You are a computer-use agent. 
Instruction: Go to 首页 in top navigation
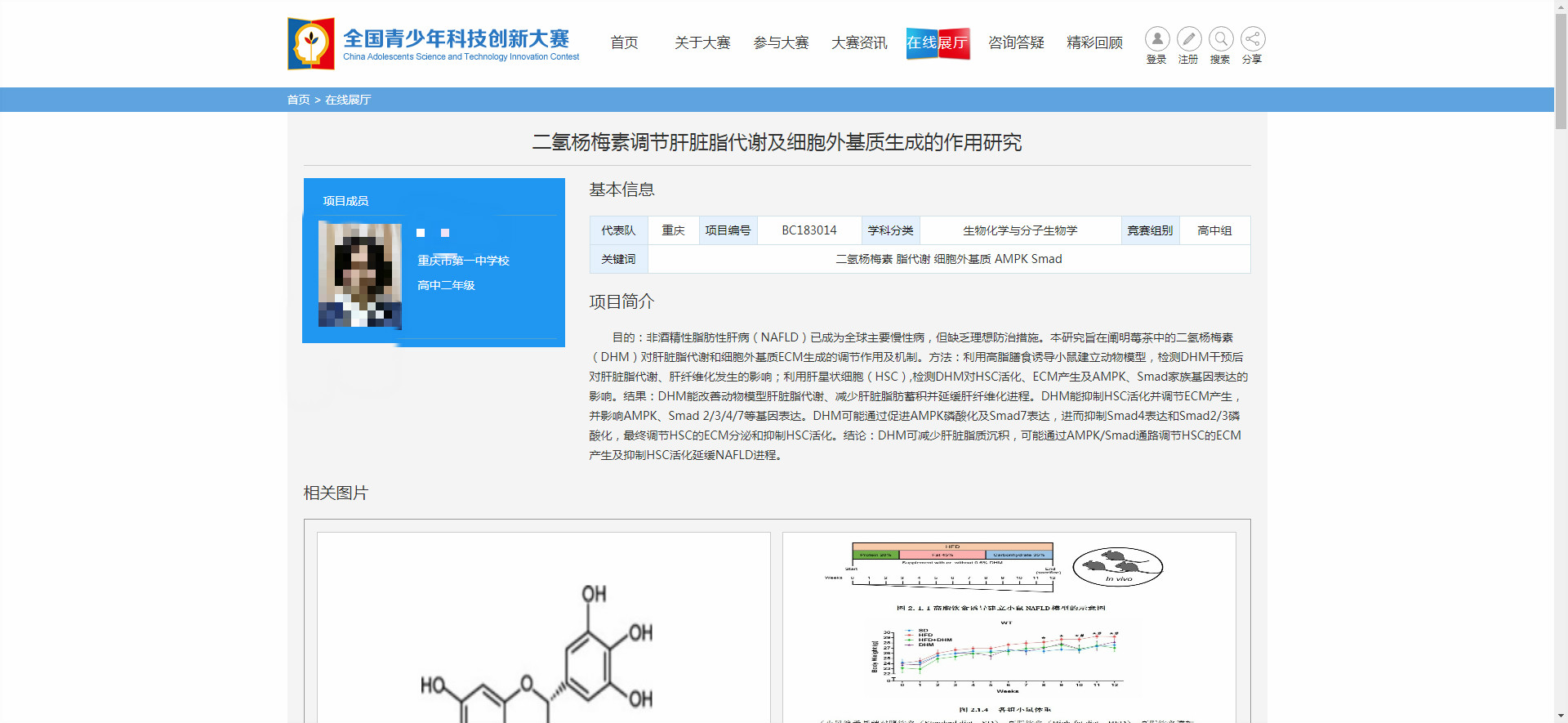tap(625, 42)
